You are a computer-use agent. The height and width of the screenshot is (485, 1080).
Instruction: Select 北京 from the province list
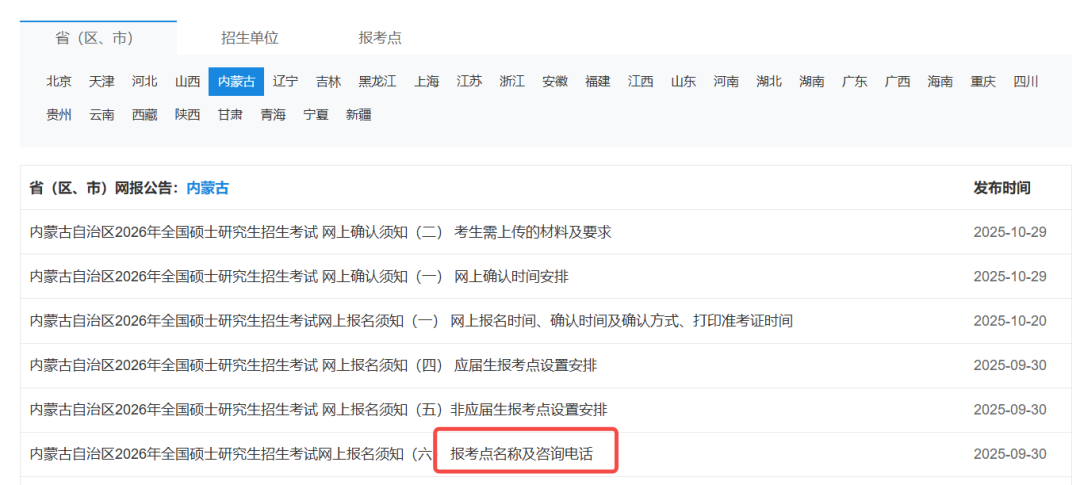(x=59, y=82)
